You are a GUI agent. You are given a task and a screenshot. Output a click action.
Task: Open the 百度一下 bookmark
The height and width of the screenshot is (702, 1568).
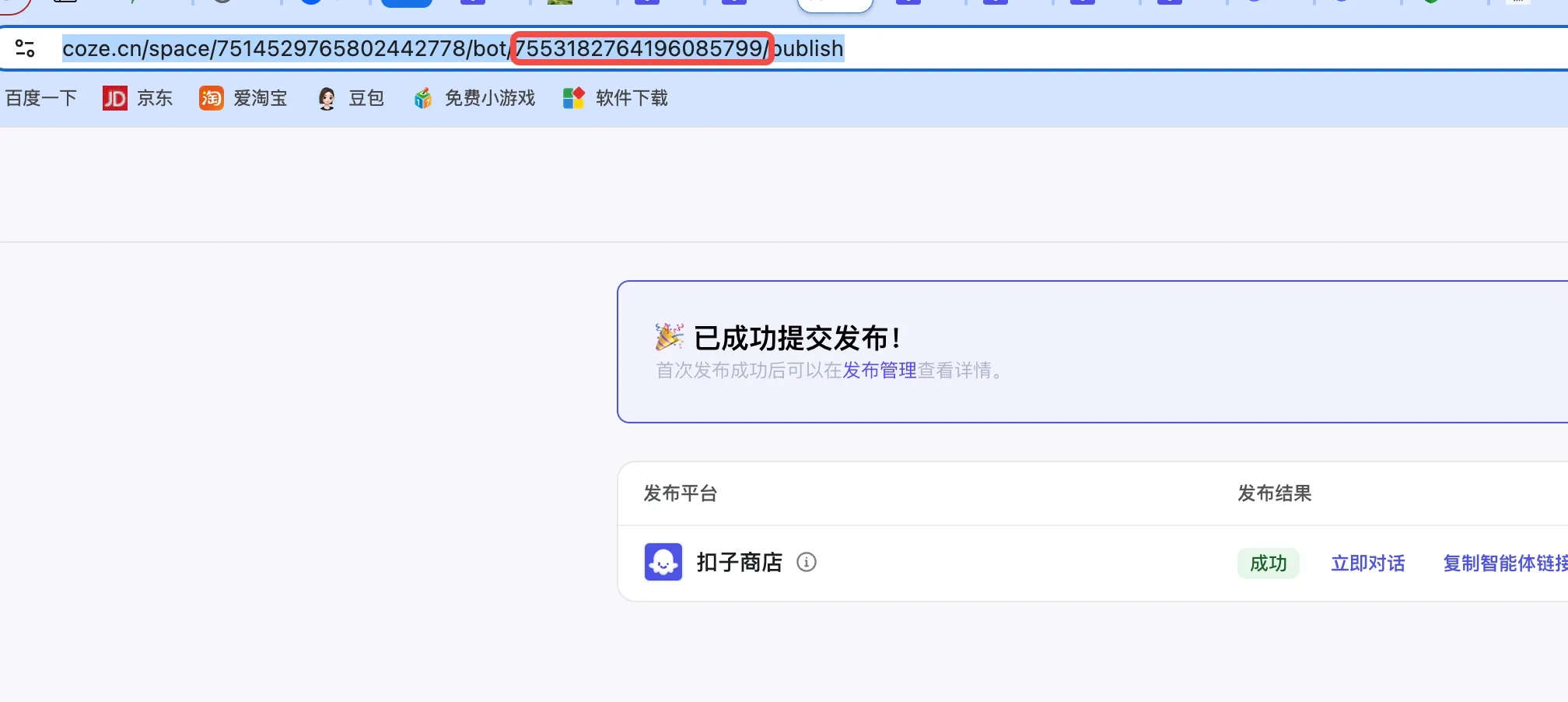(41, 98)
